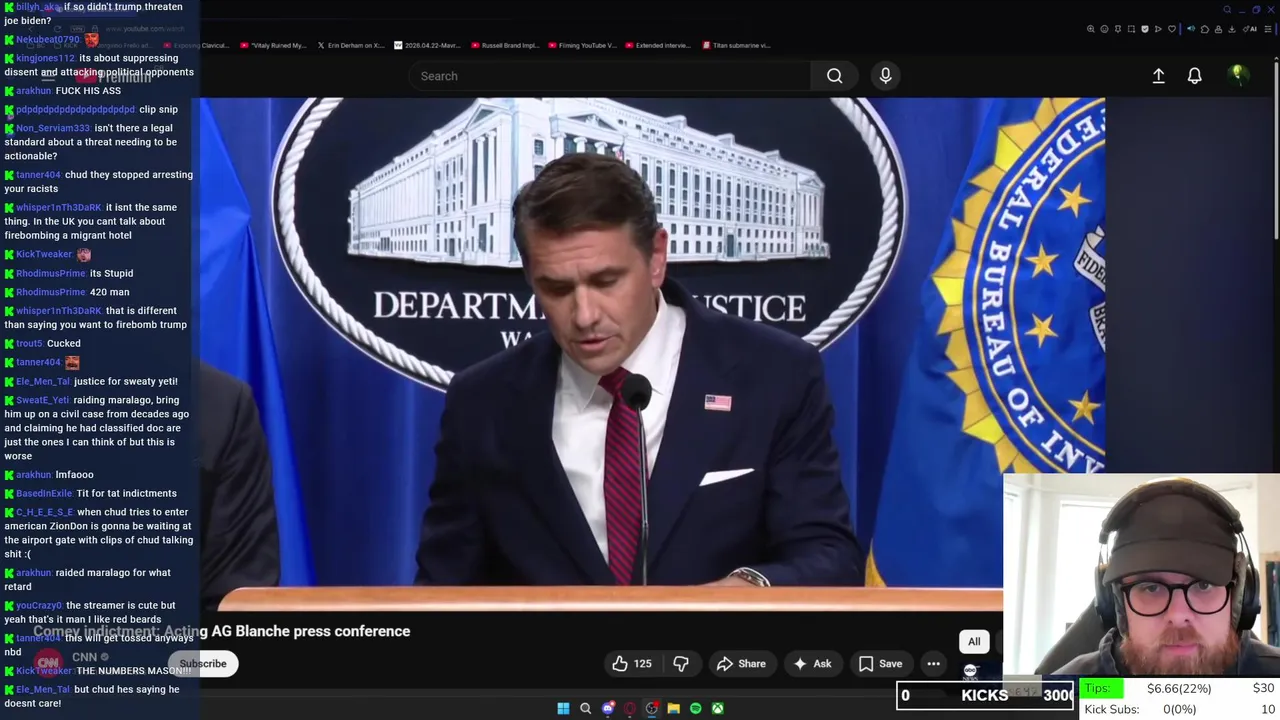1280x720 pixels.
Task: Open Spotify from the taskbar
Action: click(x=696, y=708)
